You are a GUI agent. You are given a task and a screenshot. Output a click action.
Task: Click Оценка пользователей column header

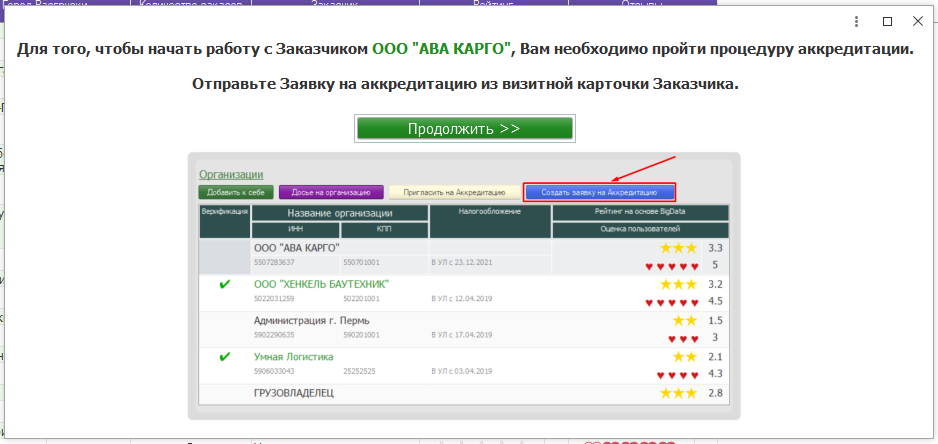pos(640,230)
